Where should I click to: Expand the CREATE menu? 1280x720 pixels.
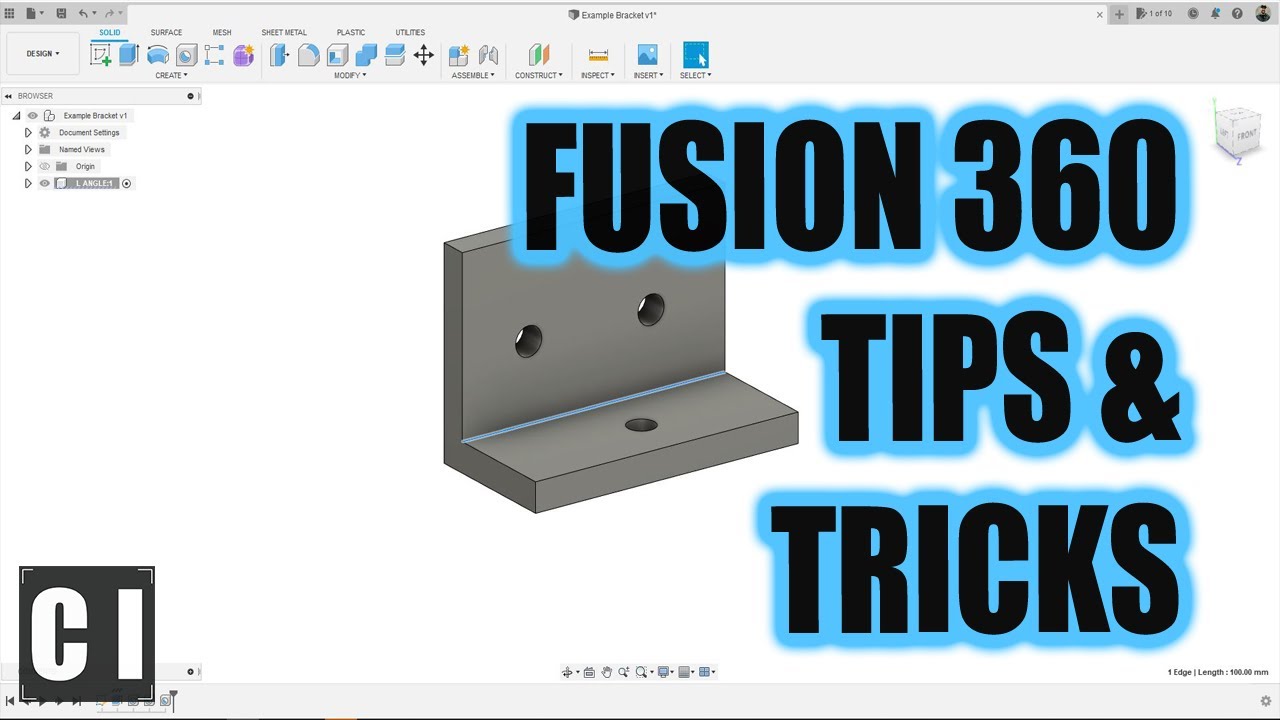171,75
